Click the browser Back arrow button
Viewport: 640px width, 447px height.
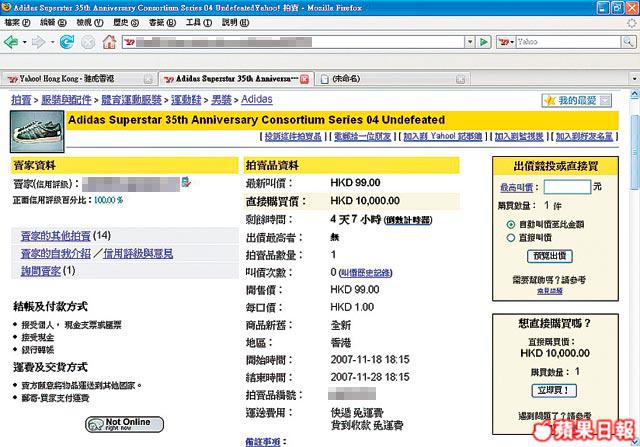[x=12, y=43]
